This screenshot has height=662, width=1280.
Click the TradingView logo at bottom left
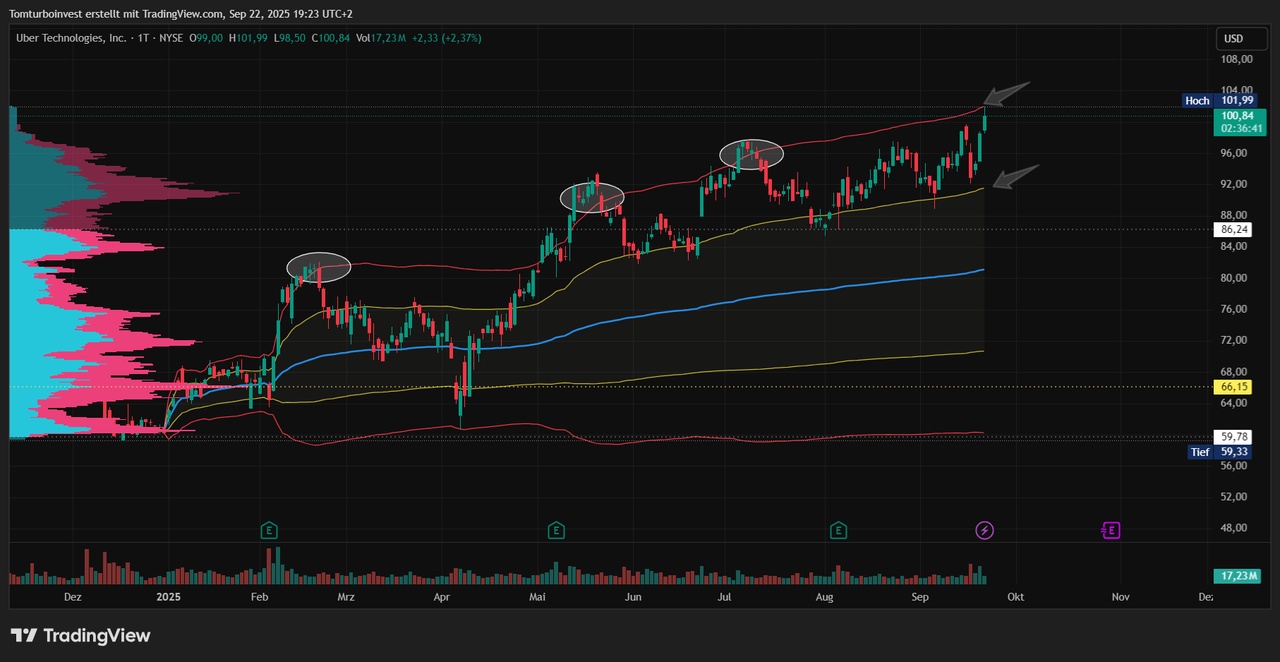[x=80, y=636]
